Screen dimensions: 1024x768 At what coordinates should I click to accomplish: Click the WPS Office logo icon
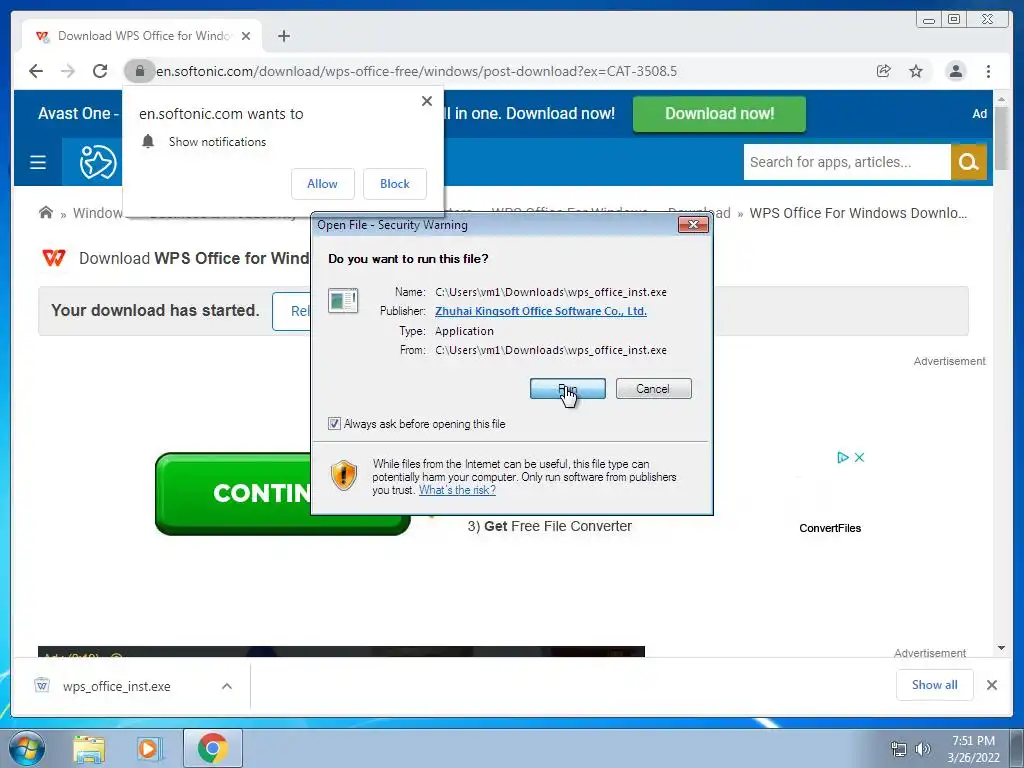click(x=54, y=258)
